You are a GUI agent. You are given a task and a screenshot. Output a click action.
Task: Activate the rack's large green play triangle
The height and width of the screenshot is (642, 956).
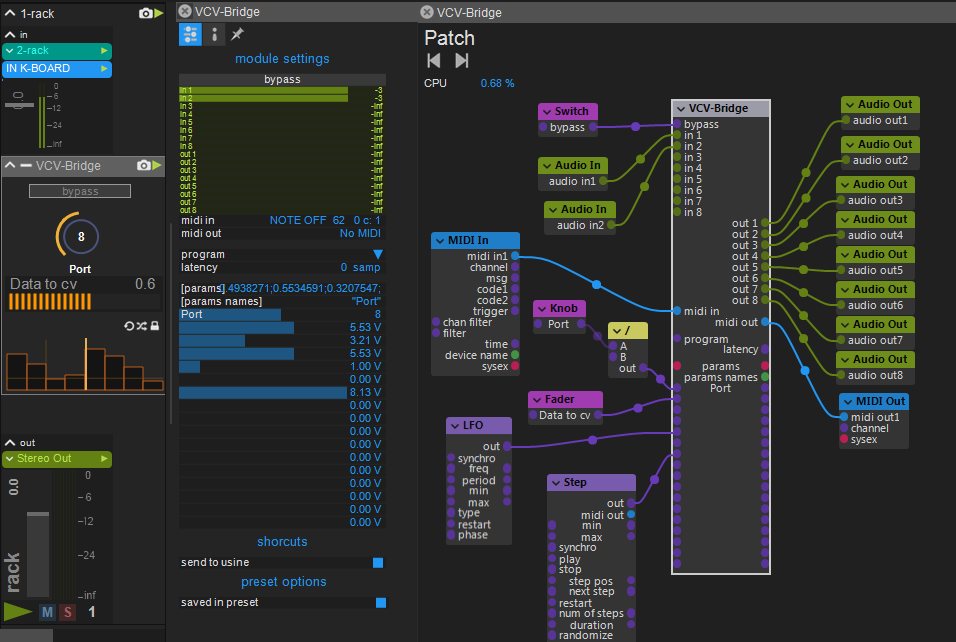[x=18, y=612]
